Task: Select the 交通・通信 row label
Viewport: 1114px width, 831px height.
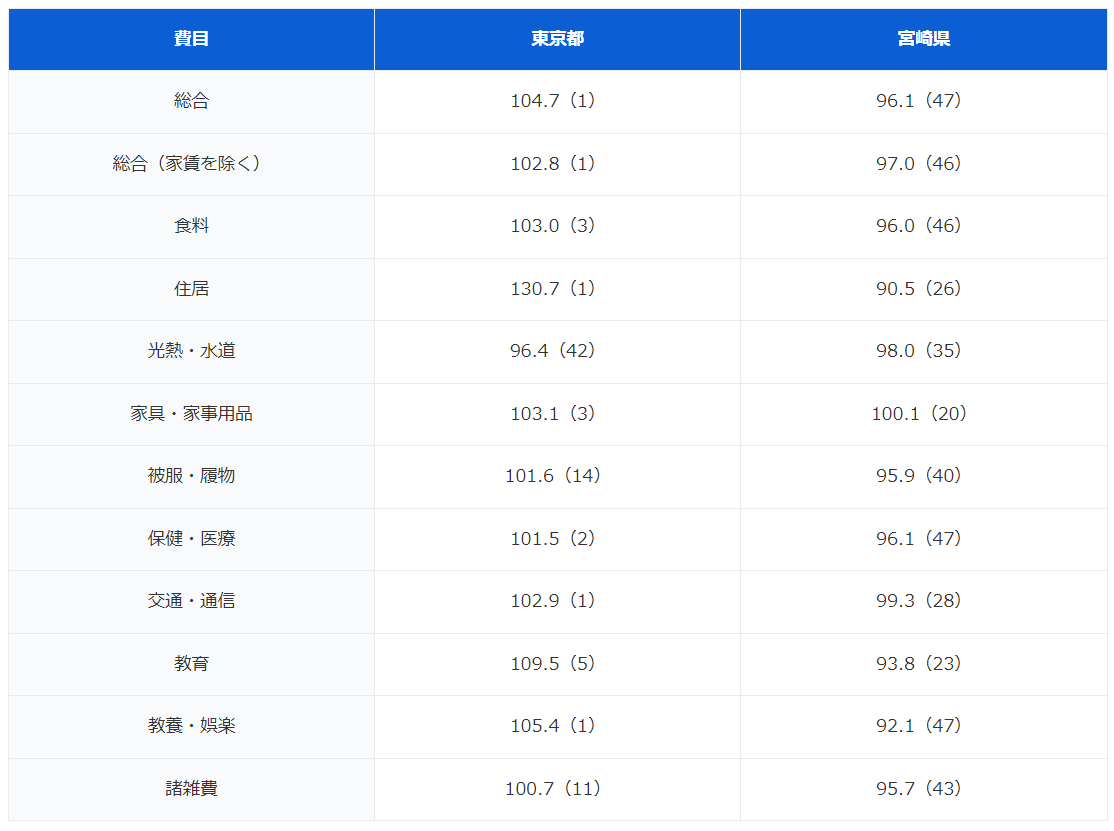Action: [191, 601]
